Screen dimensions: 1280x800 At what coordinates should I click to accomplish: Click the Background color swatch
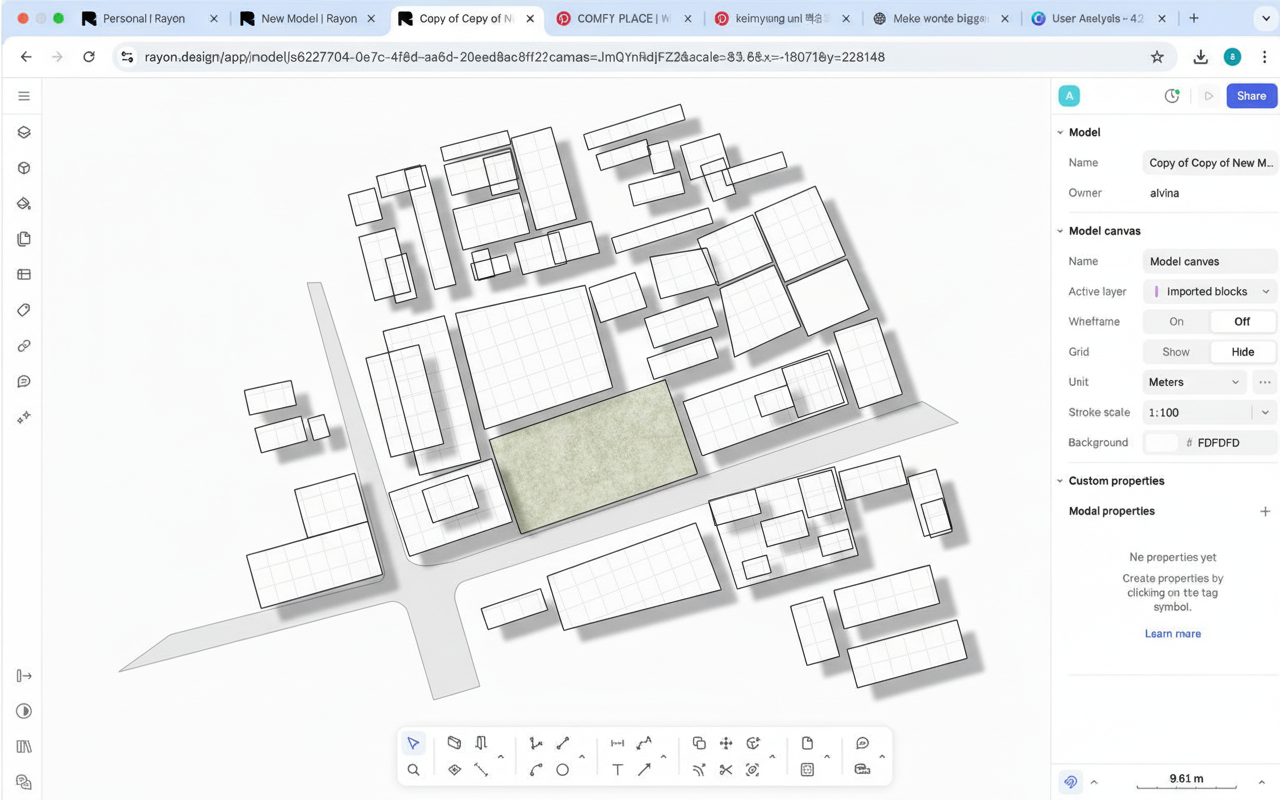click(1161, 442)
